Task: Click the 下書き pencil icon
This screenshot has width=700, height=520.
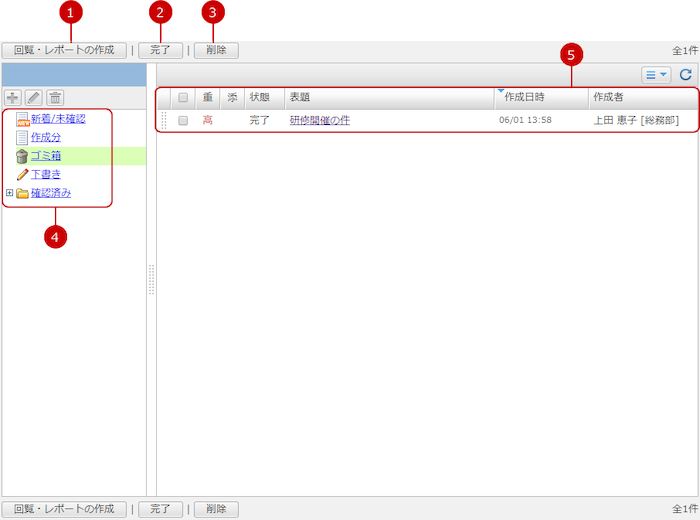Action: tap(22, 175)
